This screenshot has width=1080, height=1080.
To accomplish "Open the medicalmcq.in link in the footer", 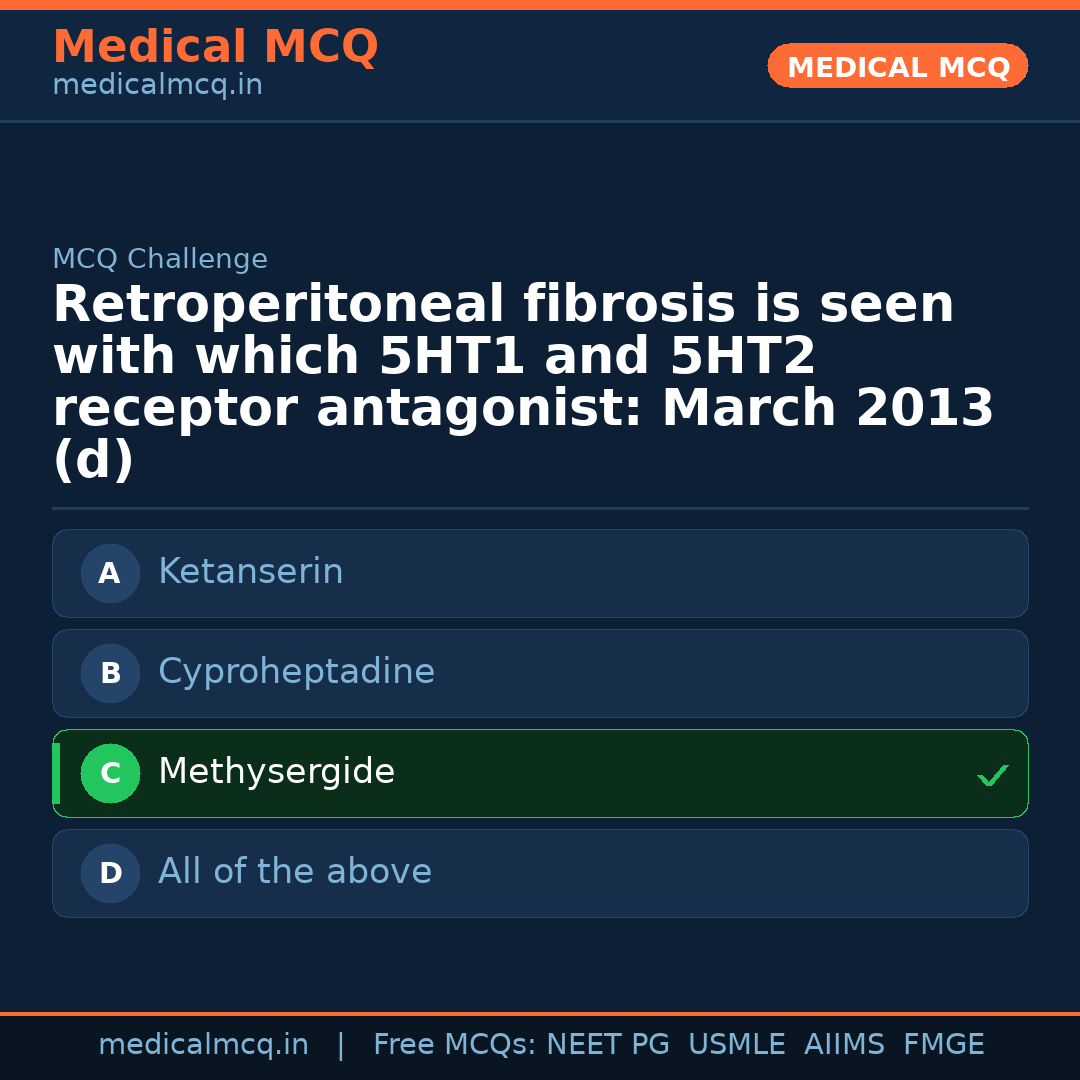I will coord(203,1045).
